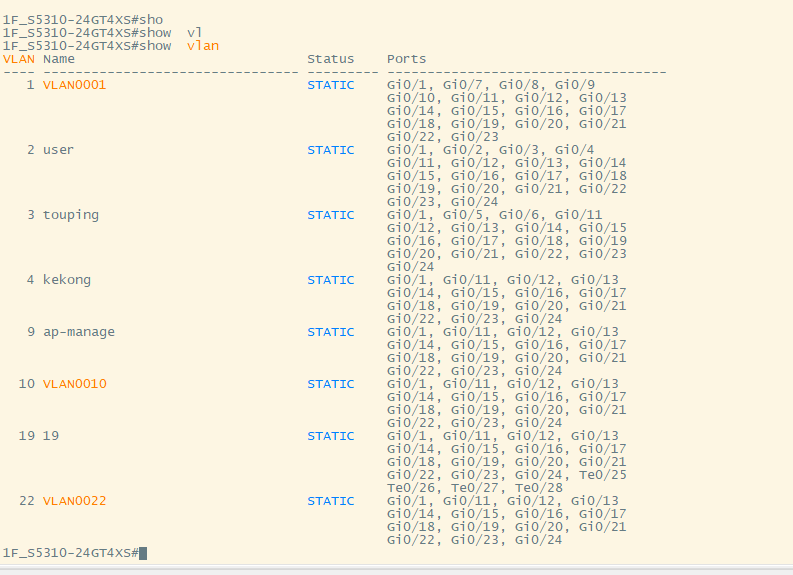
Task: Click 'Gi0/1, Gi0/2, Gi0/3, Gi0/4' ports line
Action: (491, 150)
